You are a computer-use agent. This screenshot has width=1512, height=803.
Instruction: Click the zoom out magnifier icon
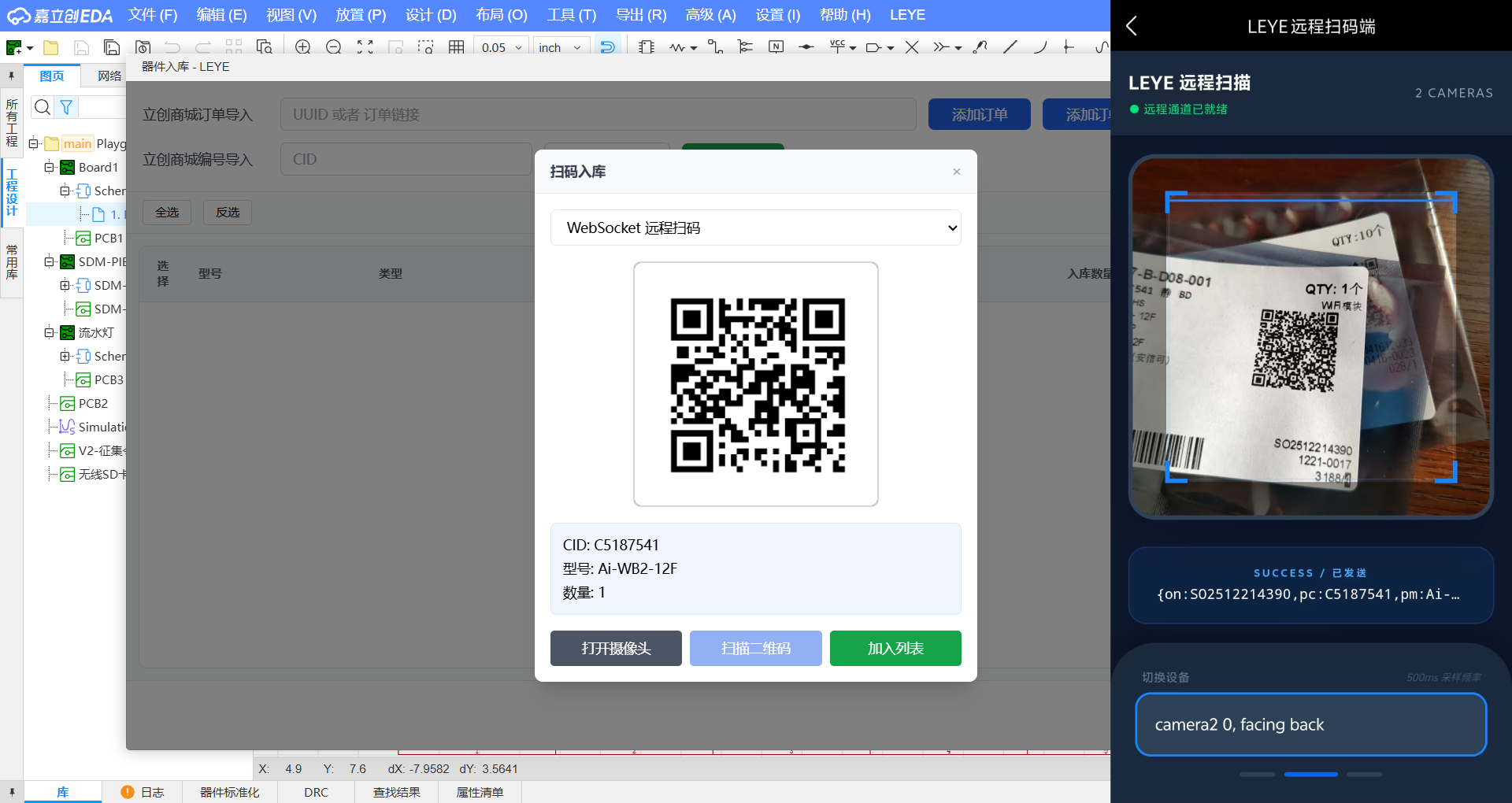coord(333,47)
